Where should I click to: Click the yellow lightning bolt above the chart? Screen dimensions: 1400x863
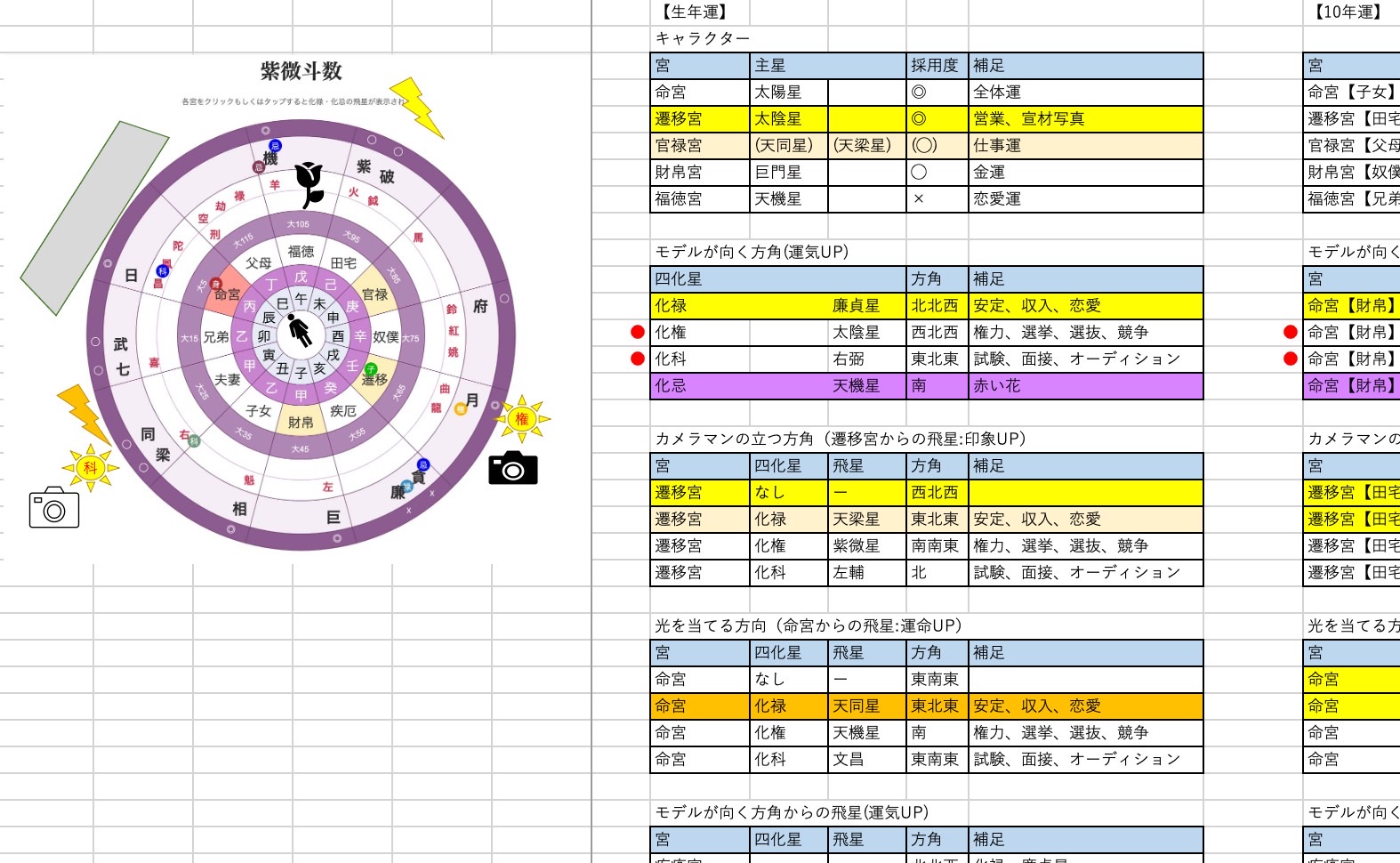(x=417, y=108)
